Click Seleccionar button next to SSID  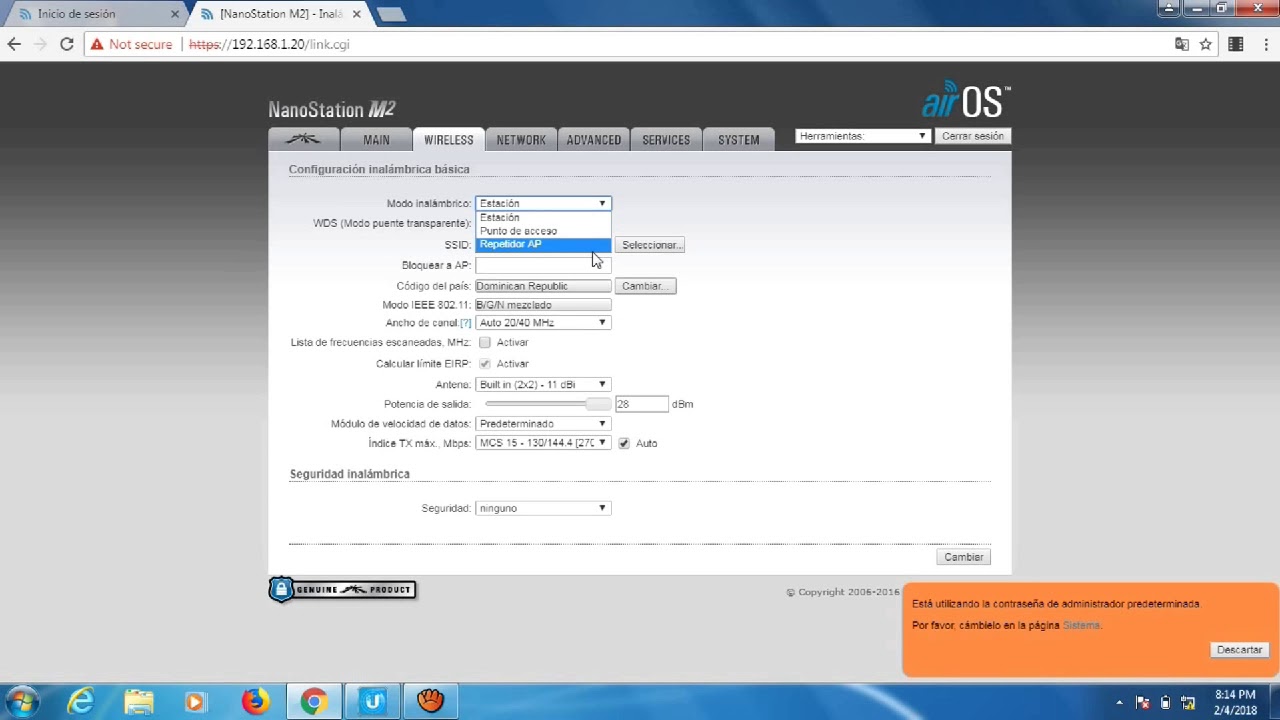pyautogui.click(x=651, y=245)
